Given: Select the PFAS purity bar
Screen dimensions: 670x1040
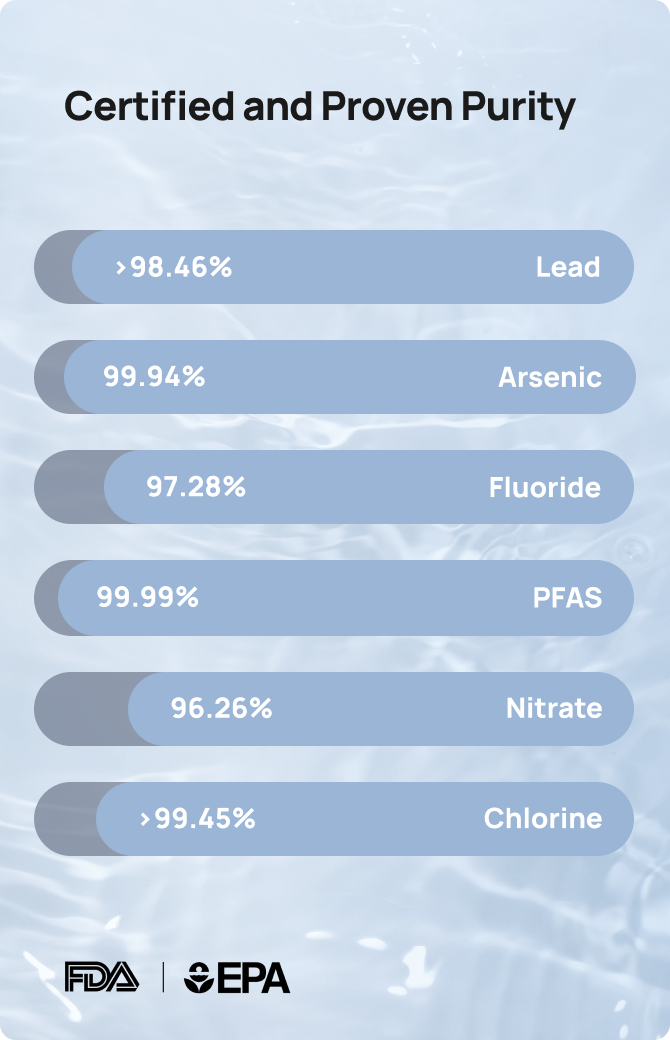Looking at the screenshot, I should [334, 598].
